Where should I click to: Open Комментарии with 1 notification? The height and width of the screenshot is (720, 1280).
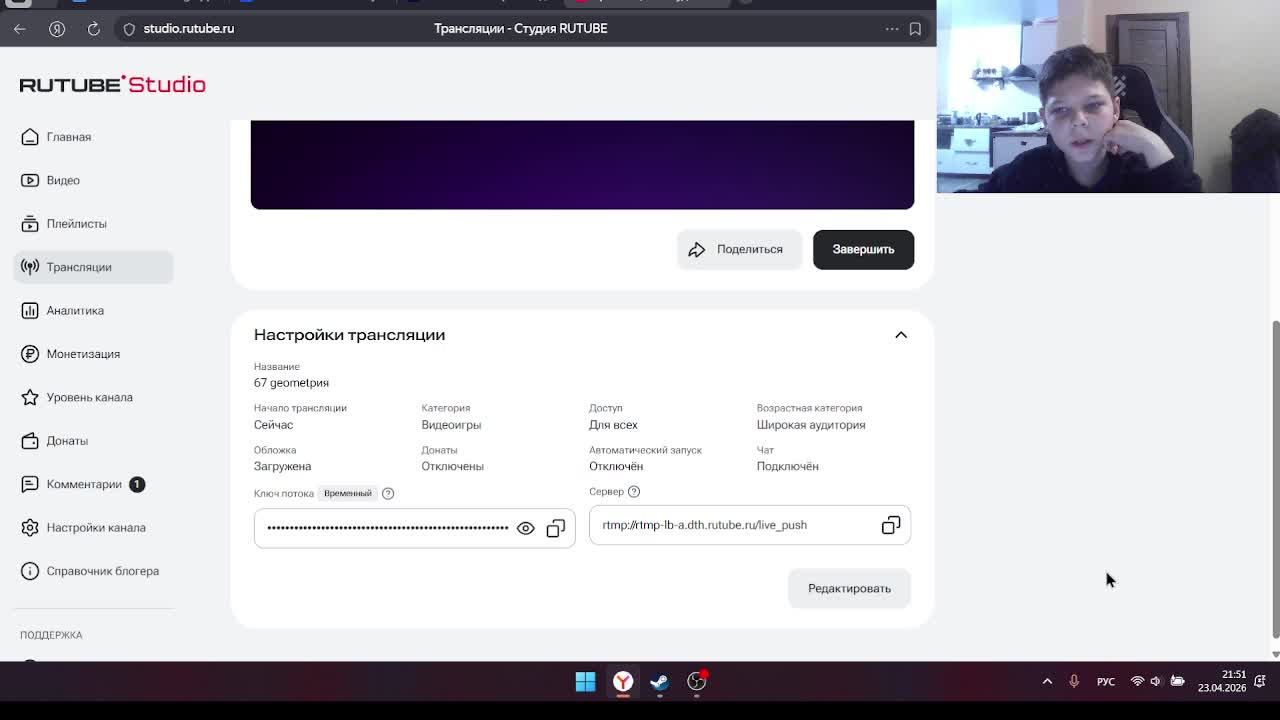[93, 484]
